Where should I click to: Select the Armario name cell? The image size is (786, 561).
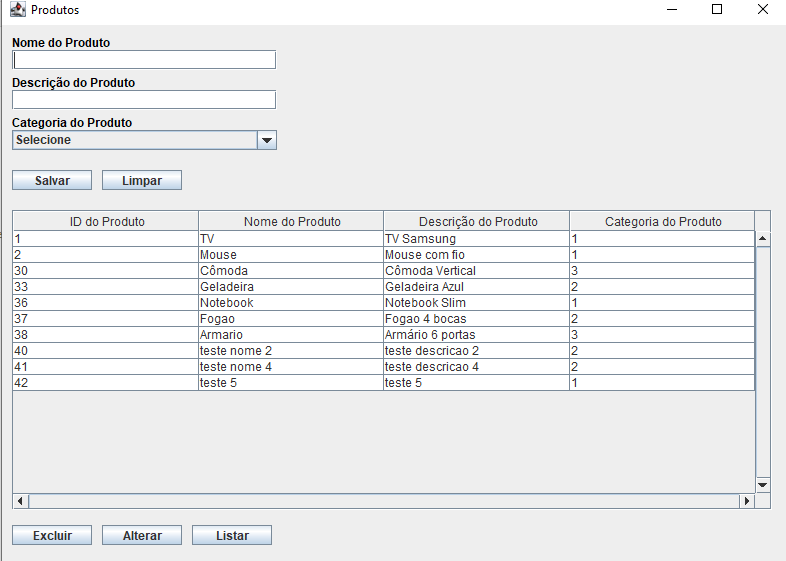click(x=291, y=335)
